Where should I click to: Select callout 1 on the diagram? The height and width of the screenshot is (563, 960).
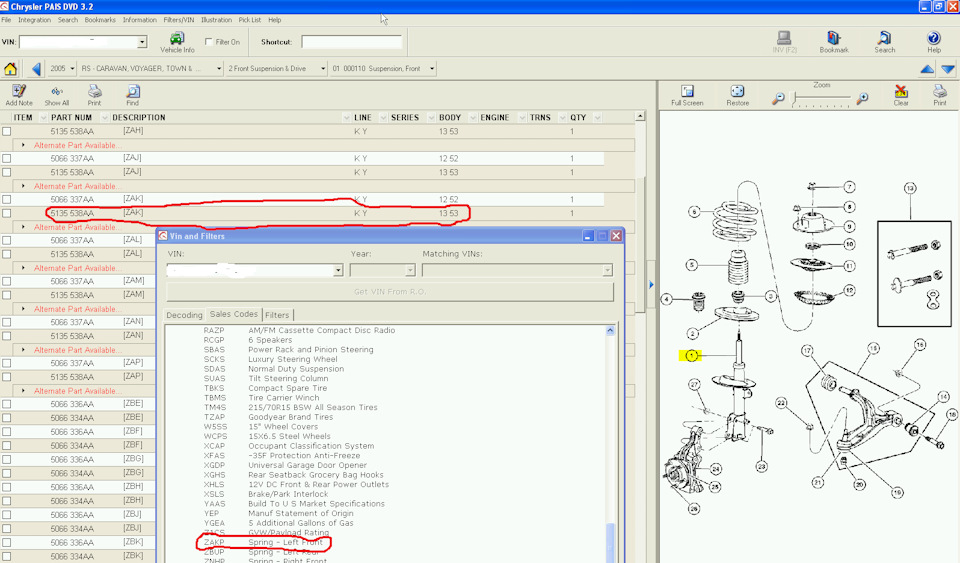(691, 356)
